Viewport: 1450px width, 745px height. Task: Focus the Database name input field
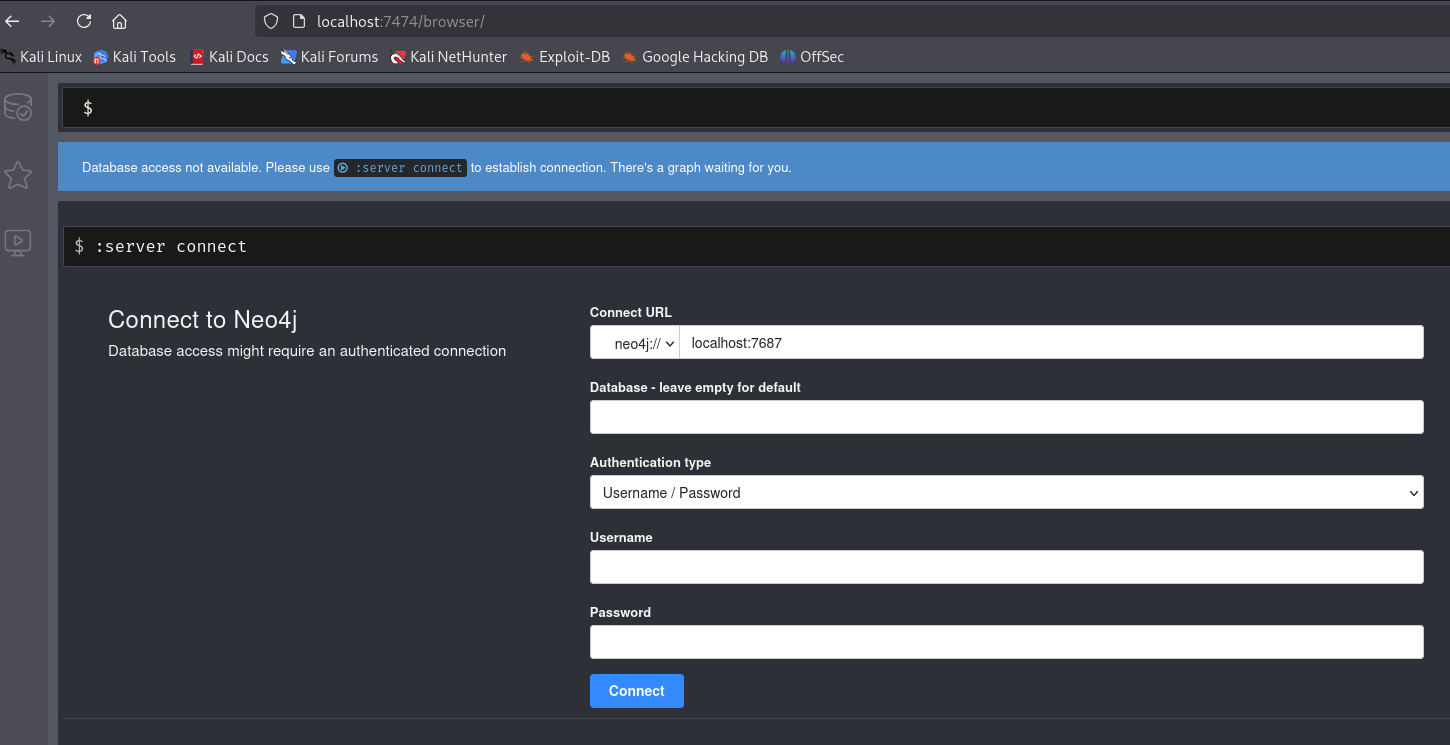(1006, 417)
